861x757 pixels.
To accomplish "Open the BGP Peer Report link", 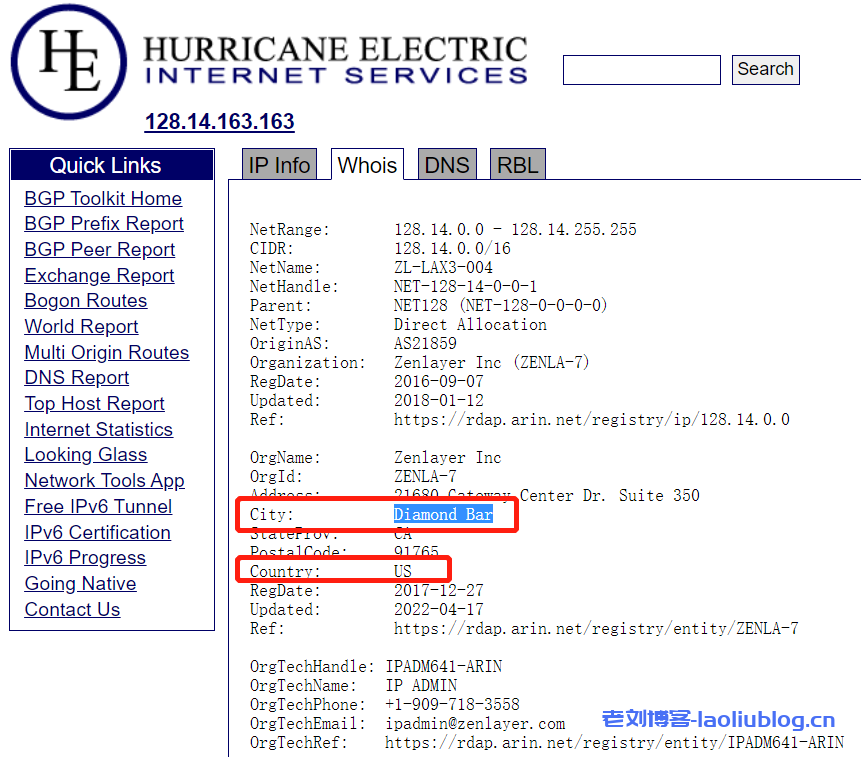I will click(99, 250).
